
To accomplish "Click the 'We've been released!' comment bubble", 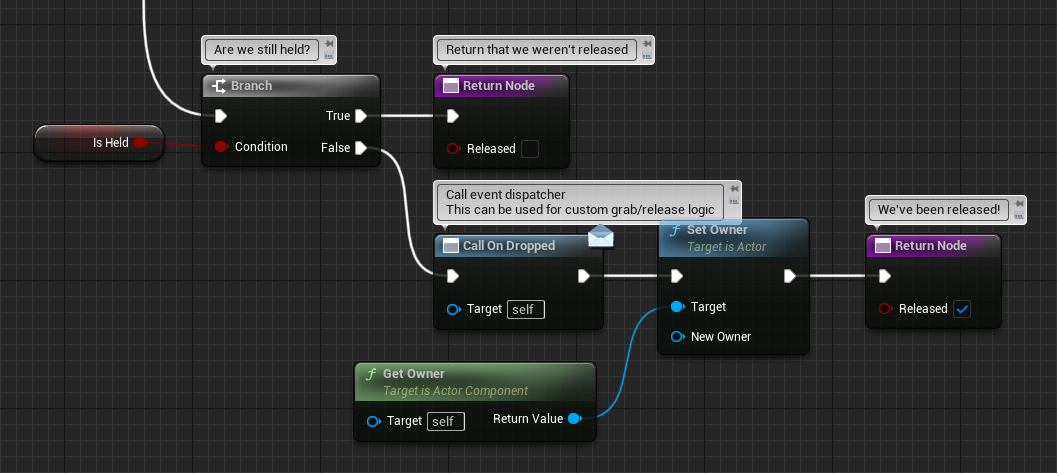I will (939, 210).
